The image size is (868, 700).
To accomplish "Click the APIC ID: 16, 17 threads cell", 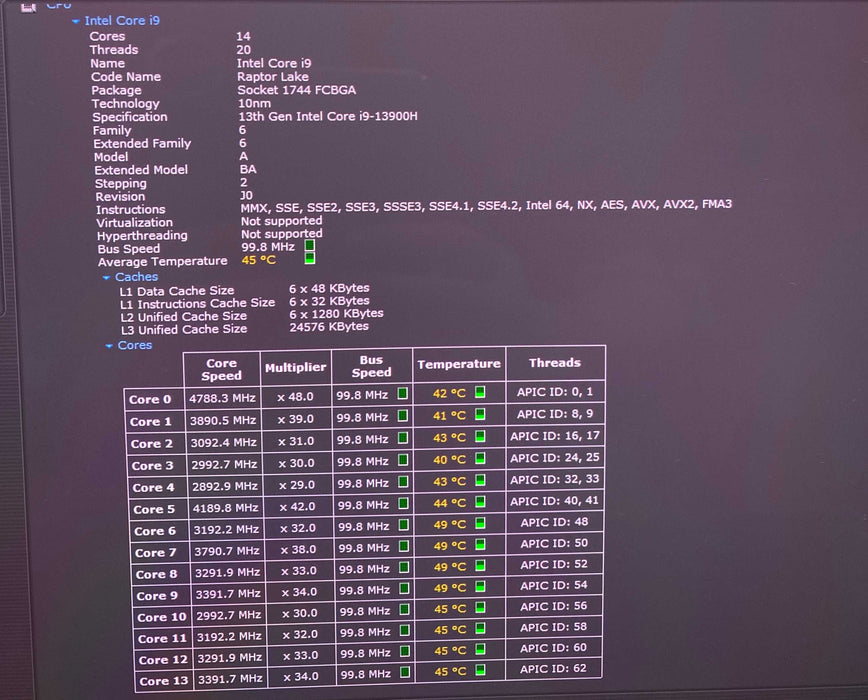I will pyautogui.click(x=555, y=436).
